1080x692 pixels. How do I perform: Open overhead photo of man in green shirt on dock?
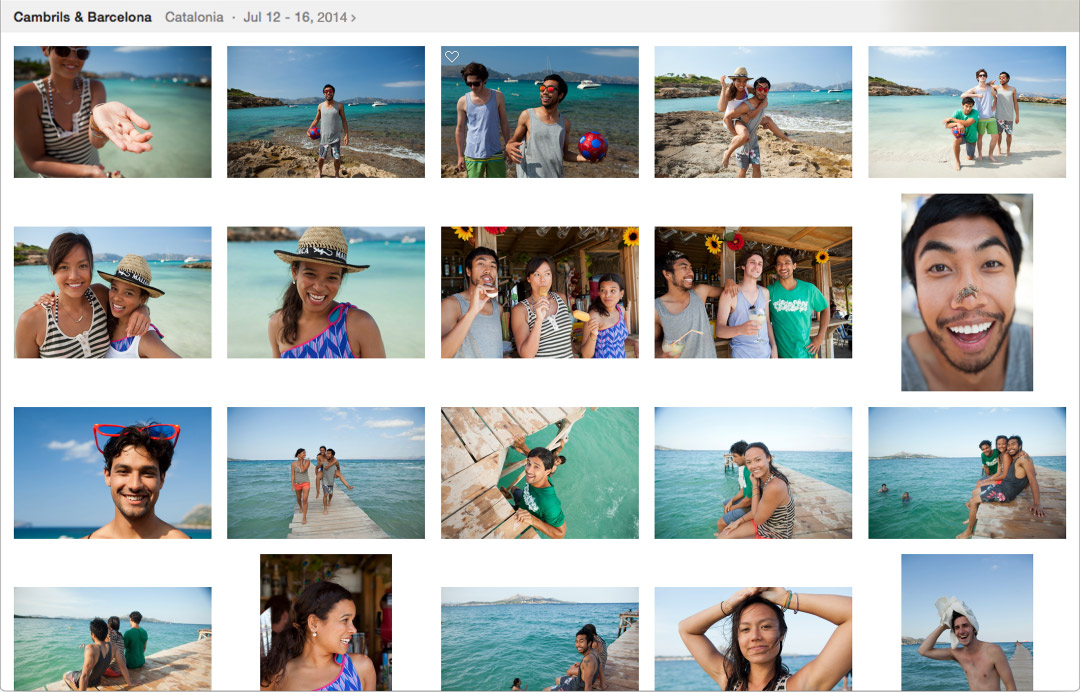tap(540, 473)
